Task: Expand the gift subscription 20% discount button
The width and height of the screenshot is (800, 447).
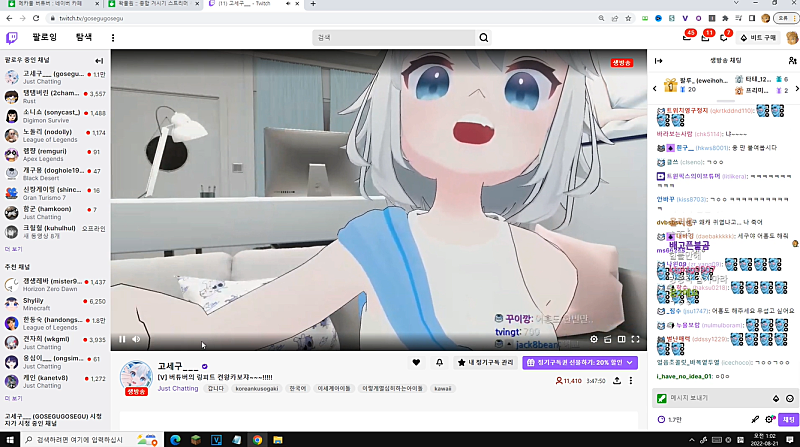Action: coord(583,362)
